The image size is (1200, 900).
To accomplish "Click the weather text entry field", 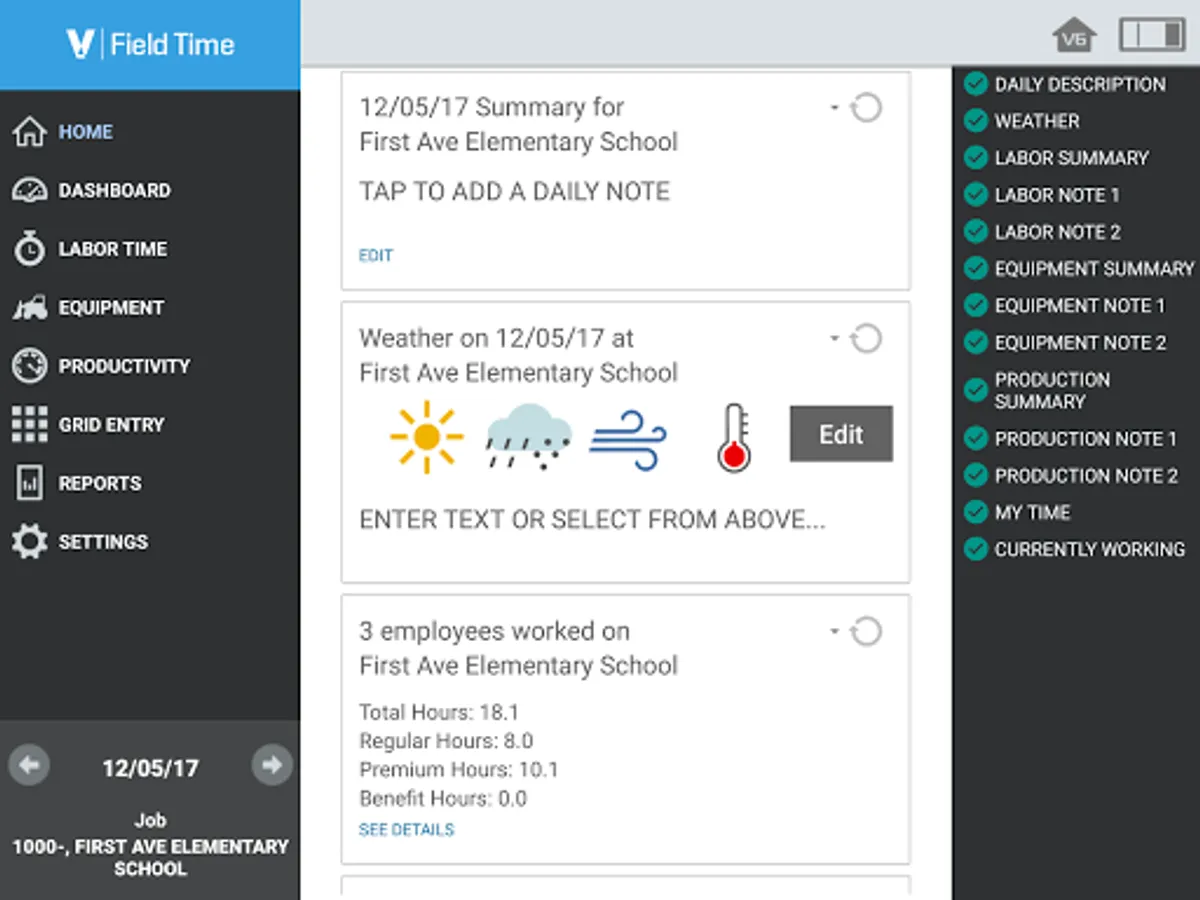I will (x=593, y=520).
